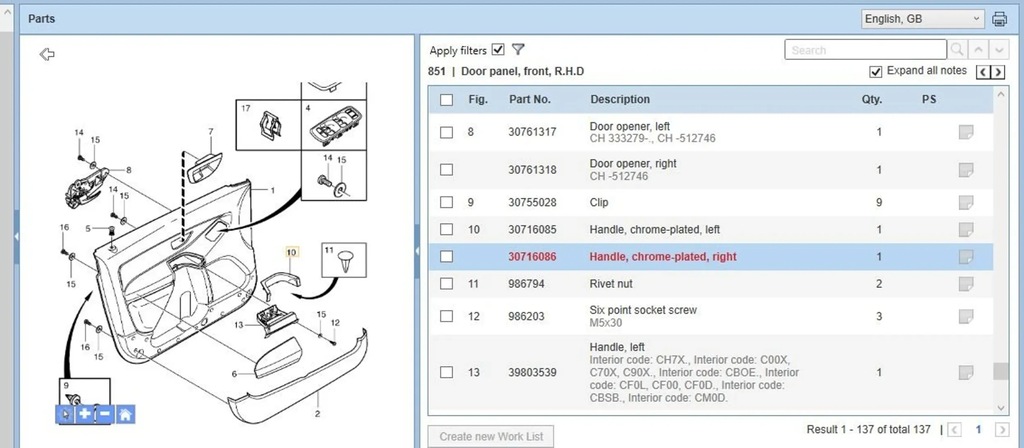Open note icon for Rivet nut row
The image size is (1024, 448).
click(x=966, y=283)
